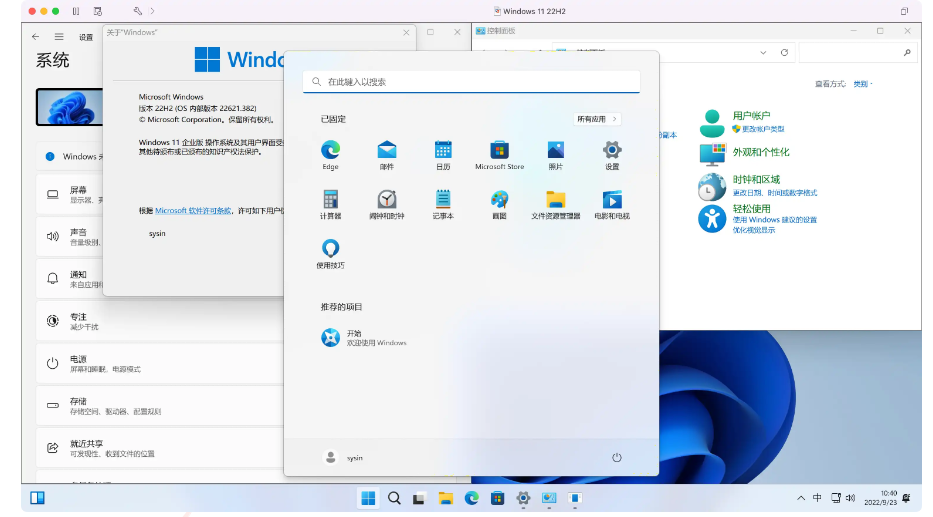
Task: Open User Accounts (用户帐户) in Control Panel
Action: [751, 115]
